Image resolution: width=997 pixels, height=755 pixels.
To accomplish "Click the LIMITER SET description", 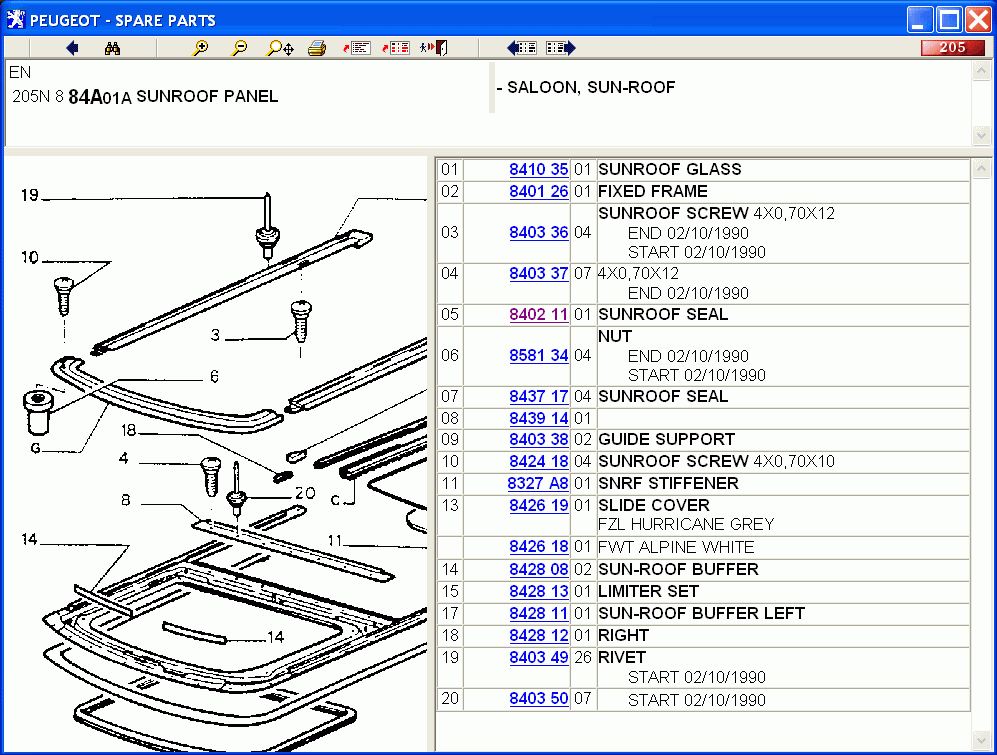I will point(649,592).
